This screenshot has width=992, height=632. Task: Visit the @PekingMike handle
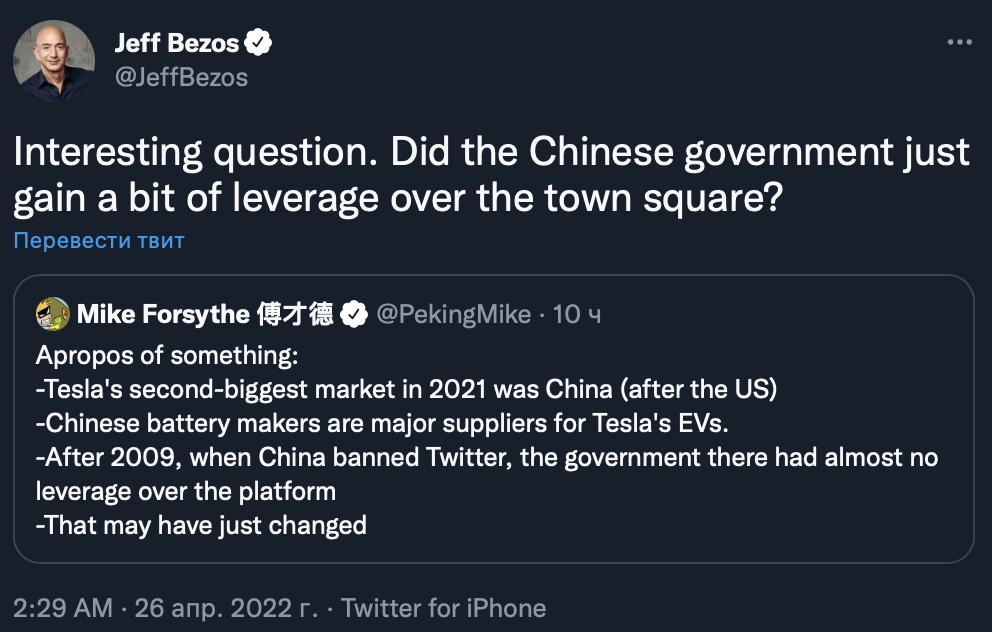[453, 315]
